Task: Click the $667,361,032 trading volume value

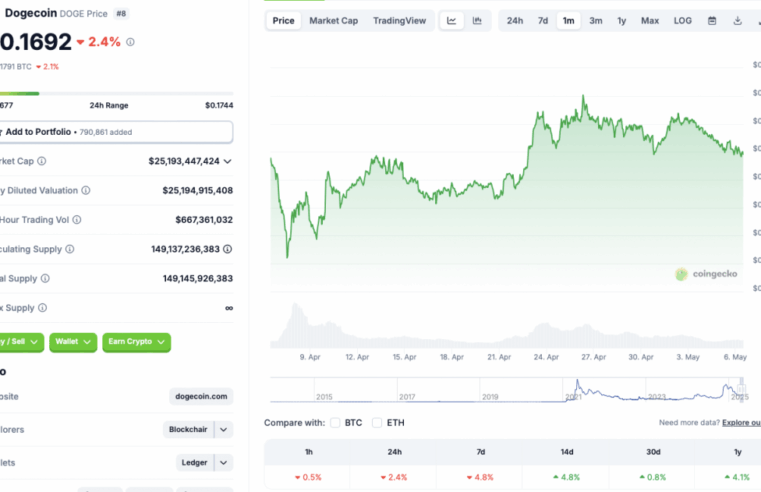Action: pos(204,220)
